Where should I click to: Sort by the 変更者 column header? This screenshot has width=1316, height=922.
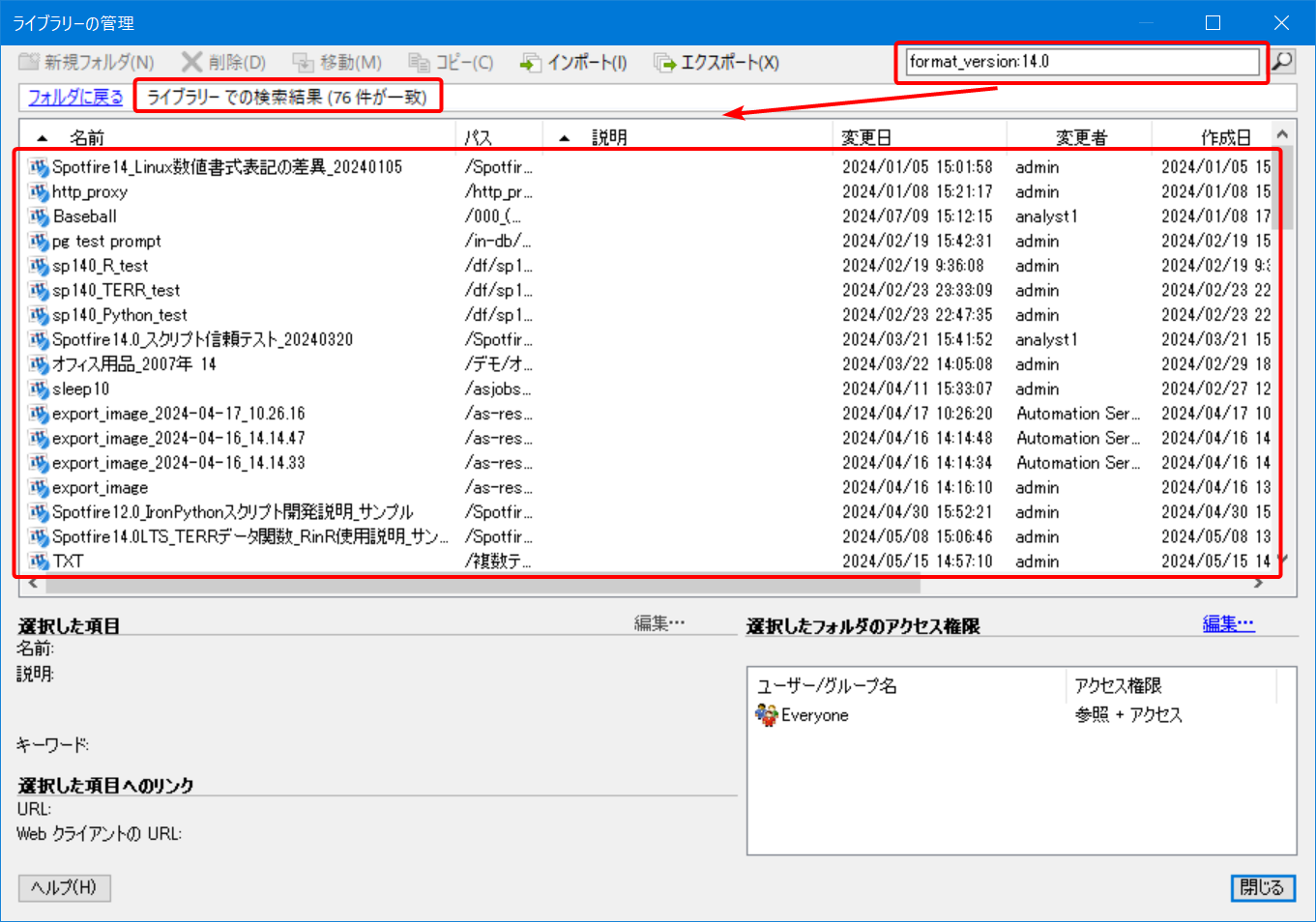tap(1081, 137)
